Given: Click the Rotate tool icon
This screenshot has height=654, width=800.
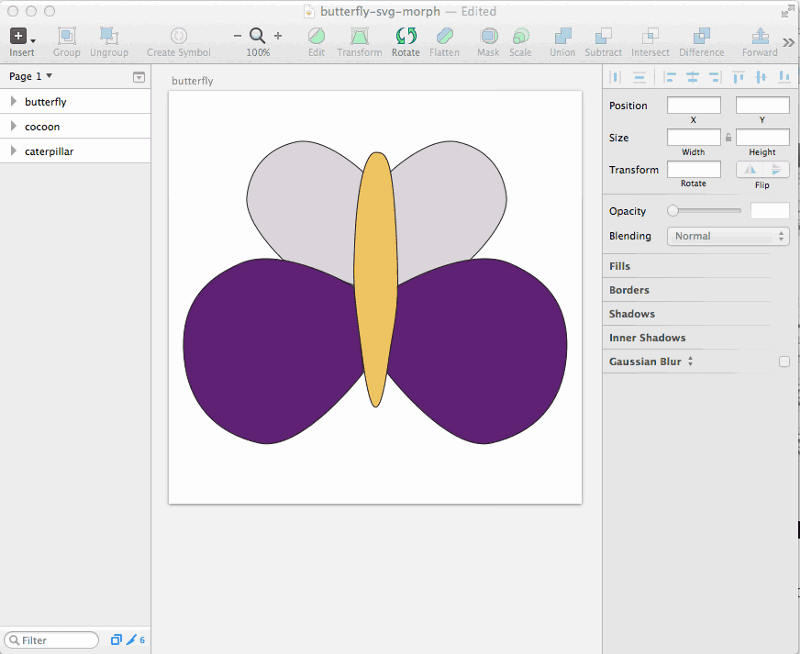Looking at the screenshot, I should pos(406,37).
